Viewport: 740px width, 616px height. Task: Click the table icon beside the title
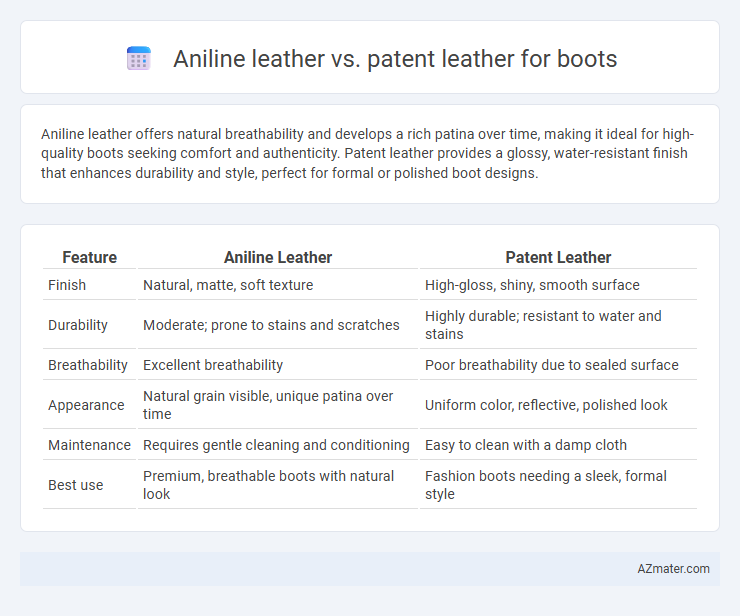[139, 59]
